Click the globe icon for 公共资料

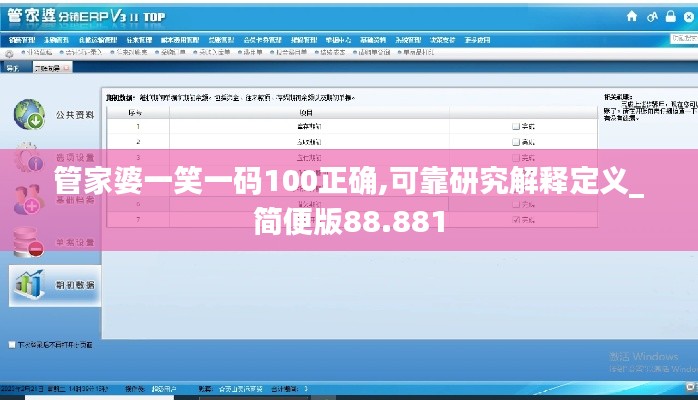point(29,114)
